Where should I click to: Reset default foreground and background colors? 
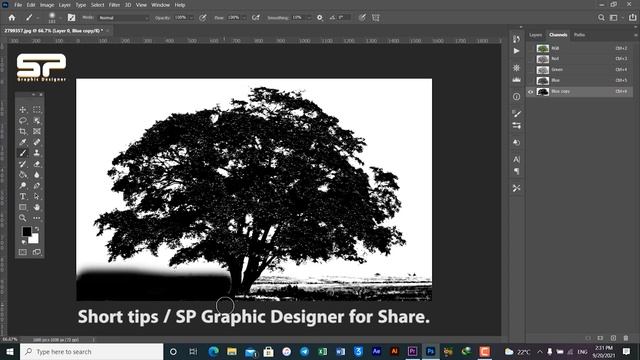point(24,242)
